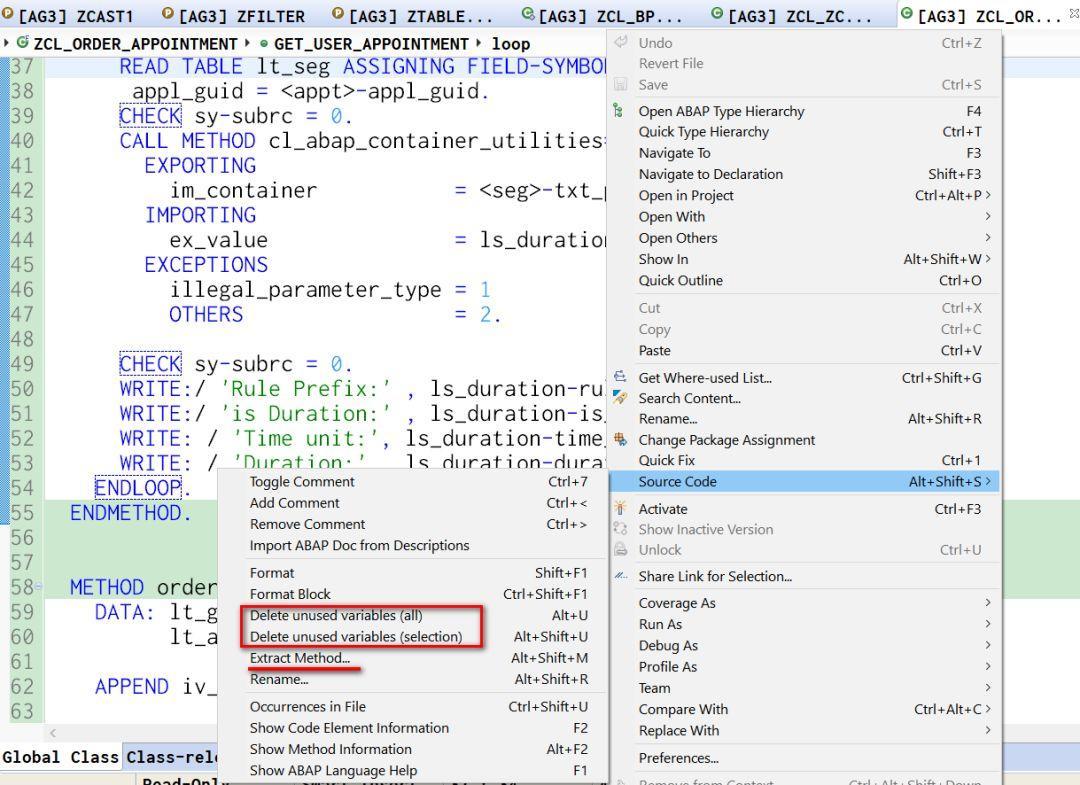This screenshot has width=1080, height=785.
Task: Click the GET_USER_APPOINTMENT breadcrumb label
Action: (371, 44)
